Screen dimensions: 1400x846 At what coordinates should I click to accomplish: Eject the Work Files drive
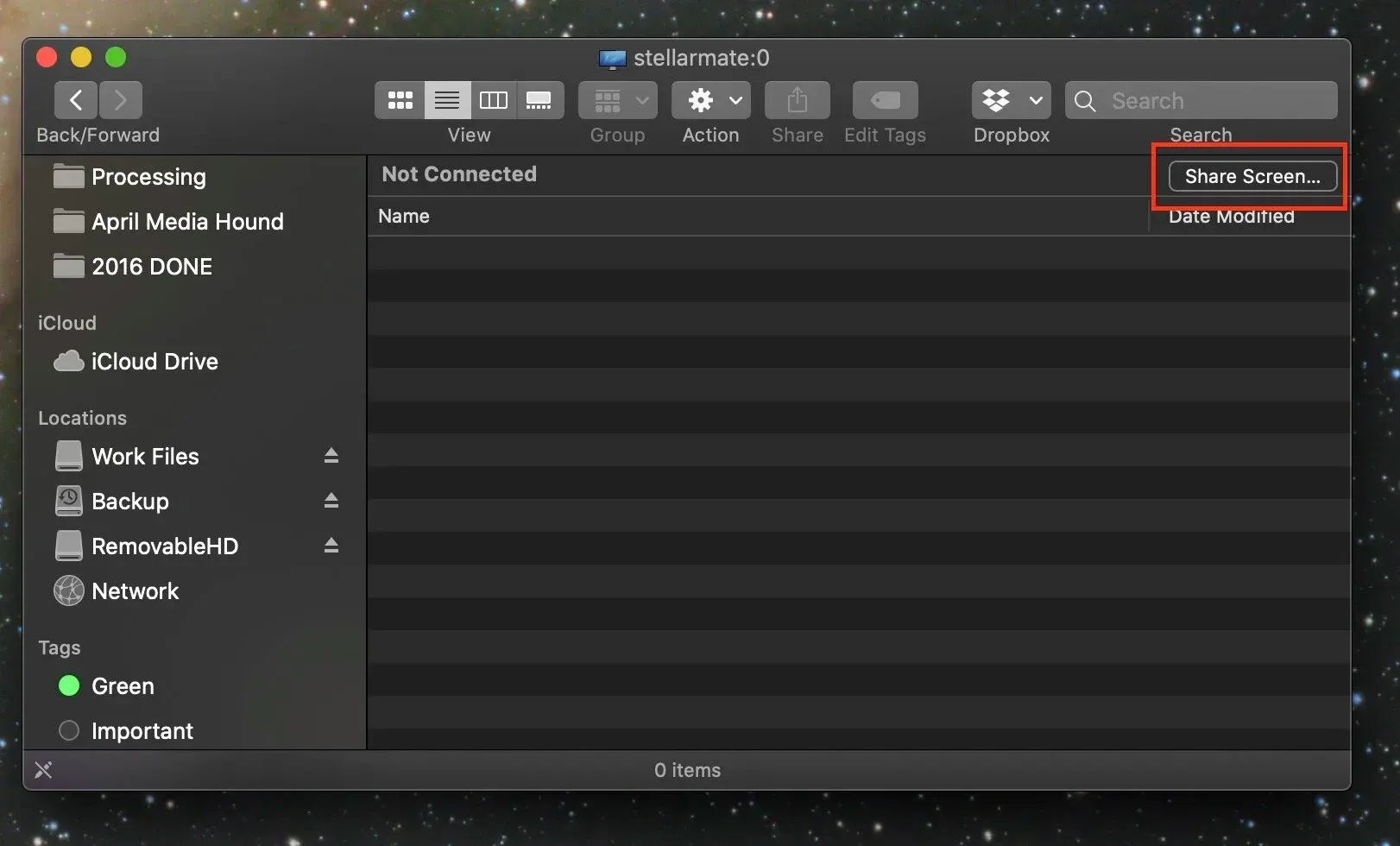click(x=331, y=456)
